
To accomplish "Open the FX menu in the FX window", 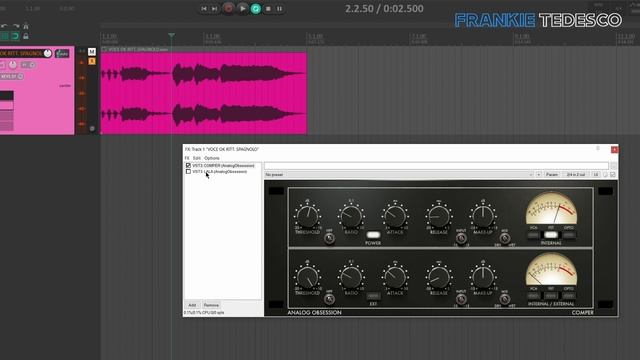I will [187, 158].
